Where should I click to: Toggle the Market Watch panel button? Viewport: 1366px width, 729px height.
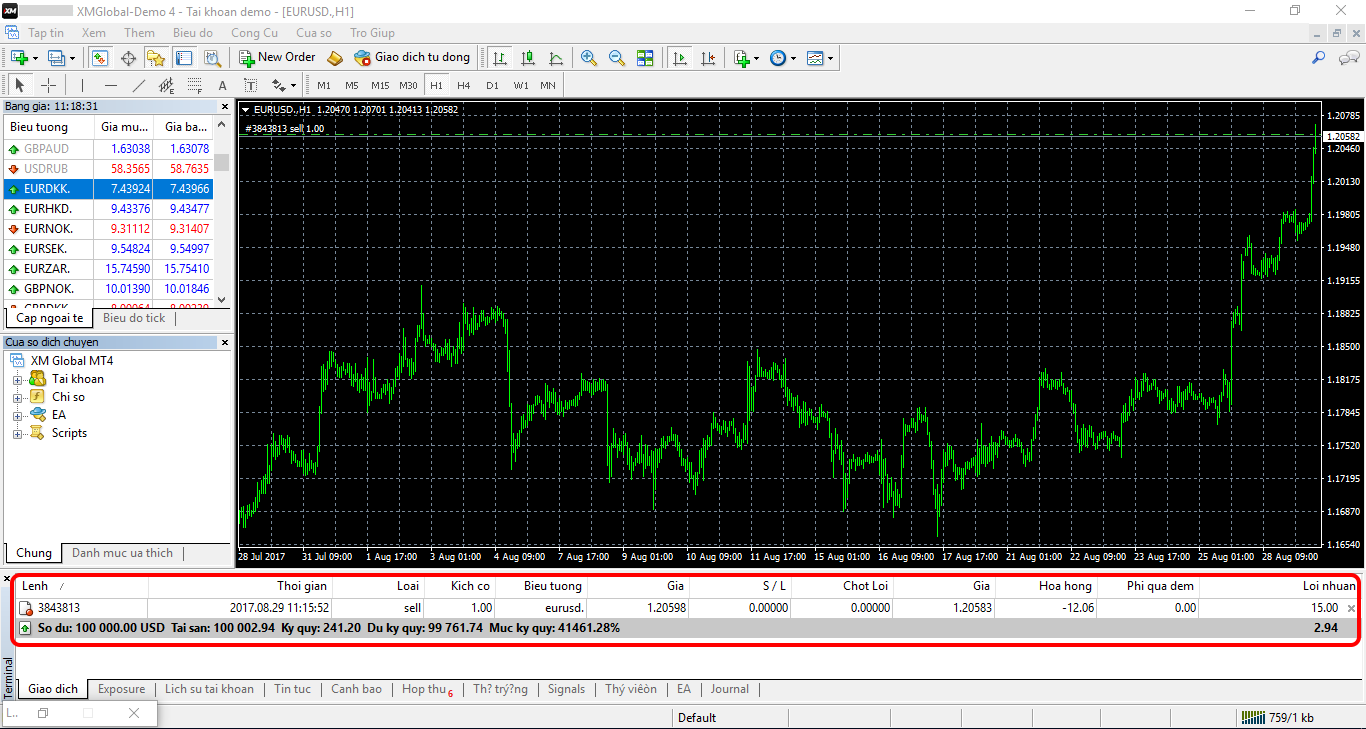[x=100, y=58]
